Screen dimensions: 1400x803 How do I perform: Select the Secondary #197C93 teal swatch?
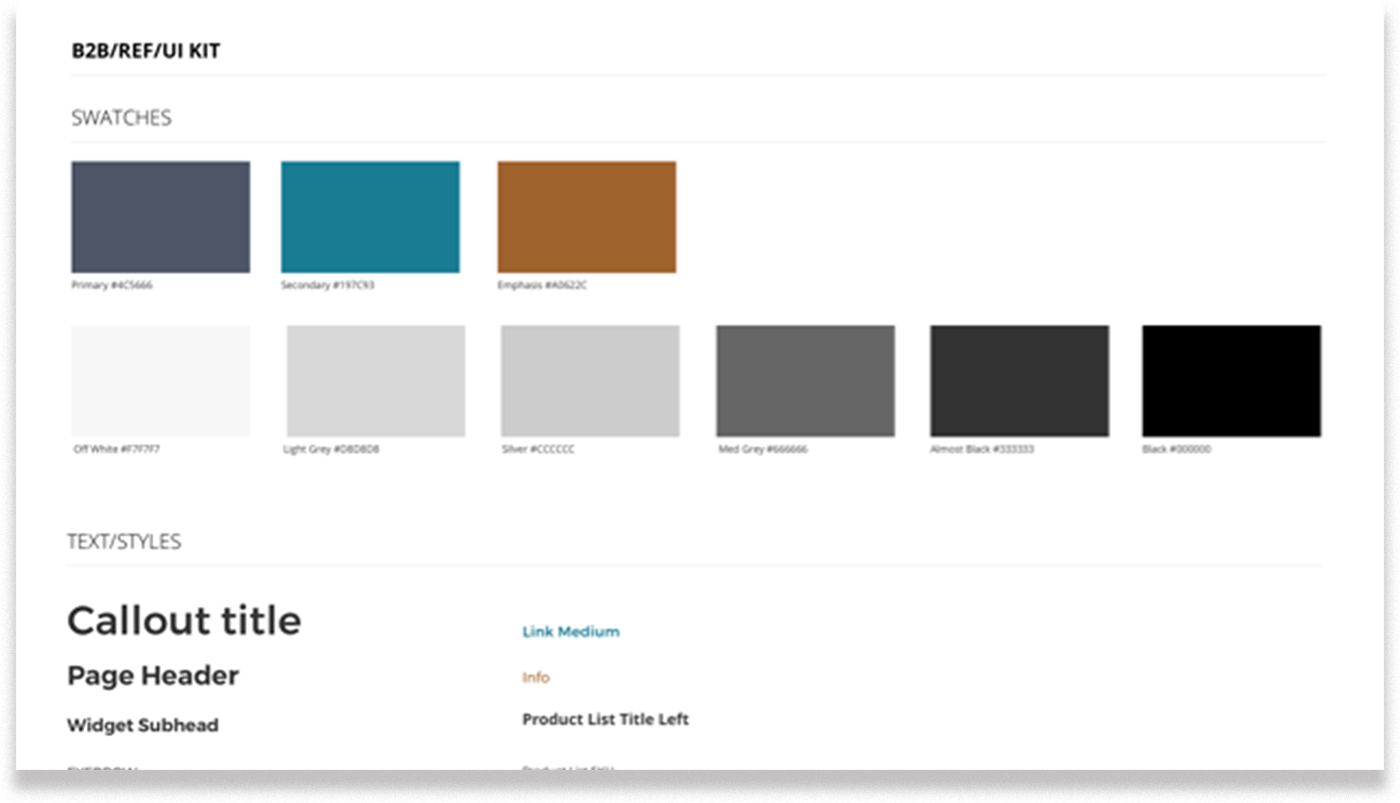click(371, 216)
